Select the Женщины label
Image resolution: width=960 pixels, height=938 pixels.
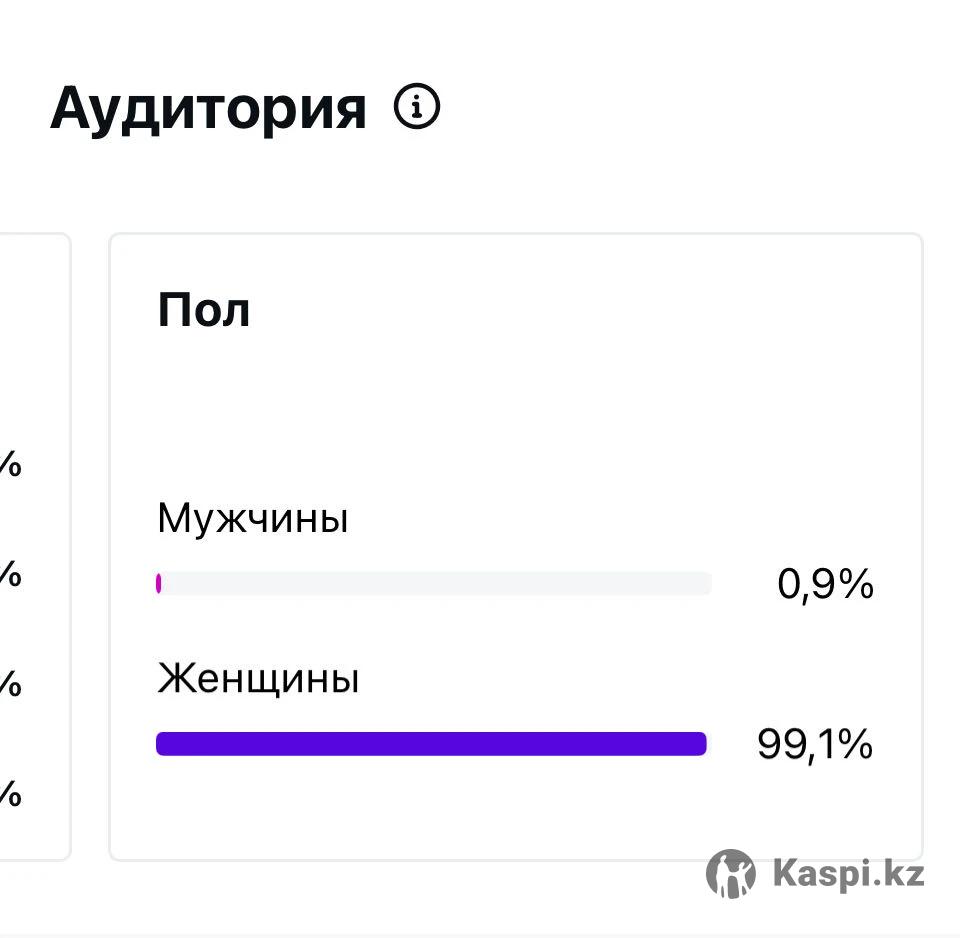pos(258,680)
